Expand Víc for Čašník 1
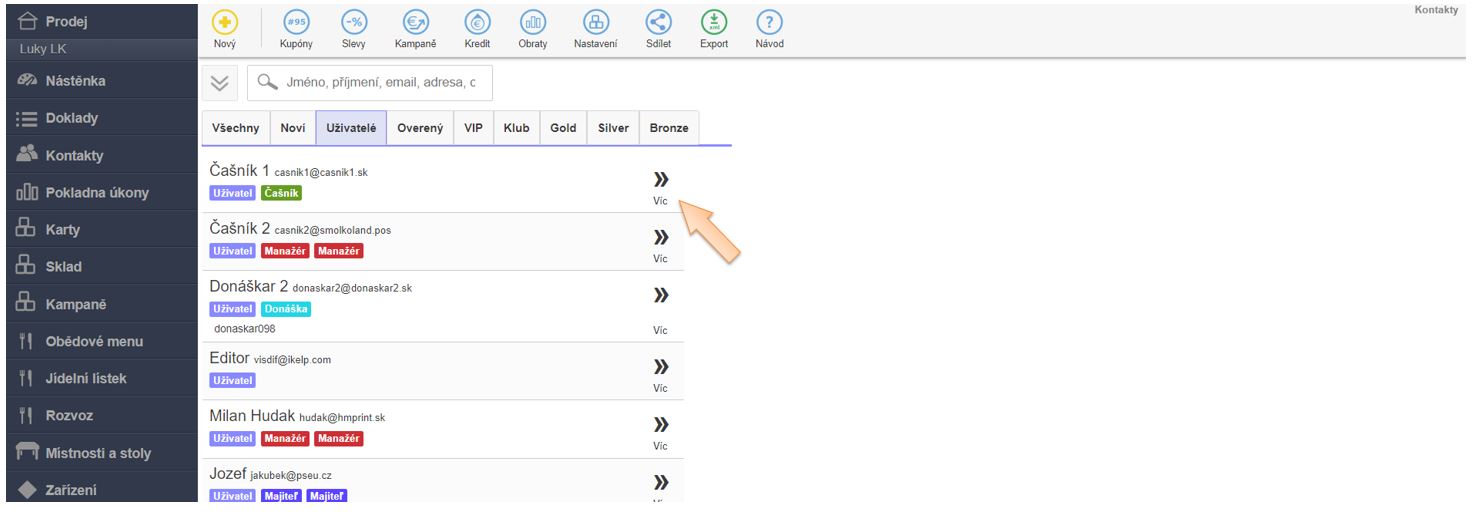 pyautogui.click(x=660, y=181)
